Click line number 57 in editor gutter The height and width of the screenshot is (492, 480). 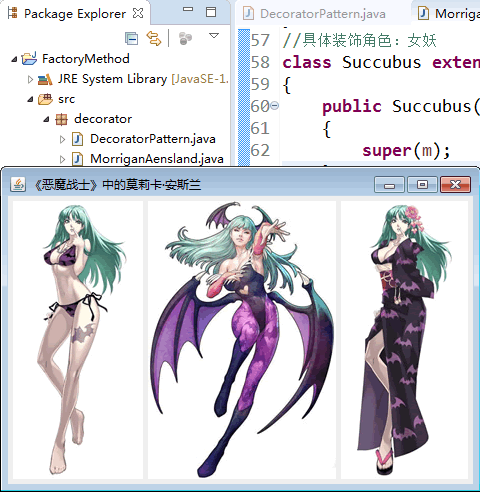click(260, 41)
